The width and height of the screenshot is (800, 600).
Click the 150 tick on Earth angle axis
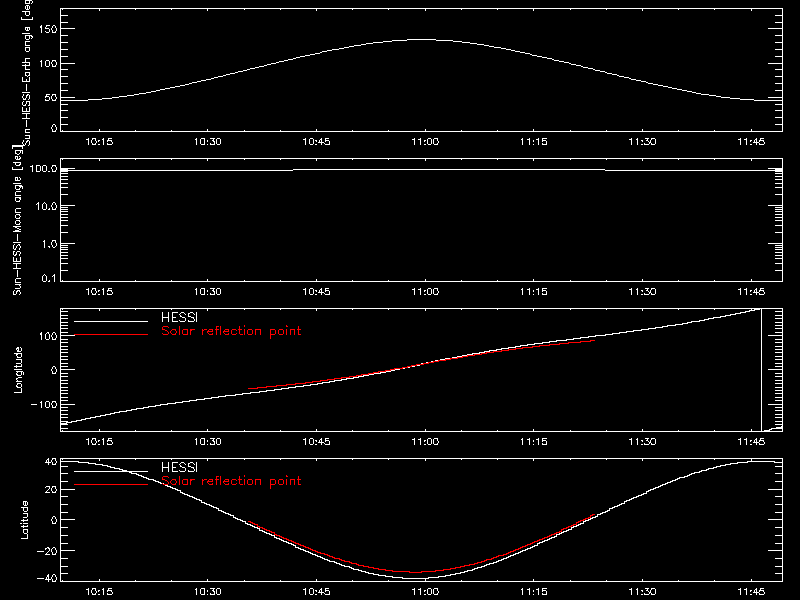(48, 30)
